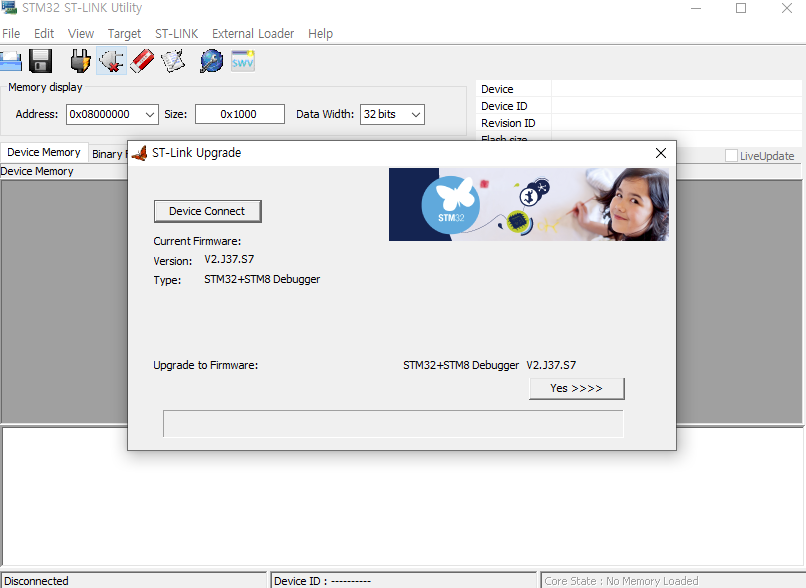This screenshot has height=588, width=806.
Task: Minimize the STM32 ST-LINK Utility window
Action: click(696, 8)
